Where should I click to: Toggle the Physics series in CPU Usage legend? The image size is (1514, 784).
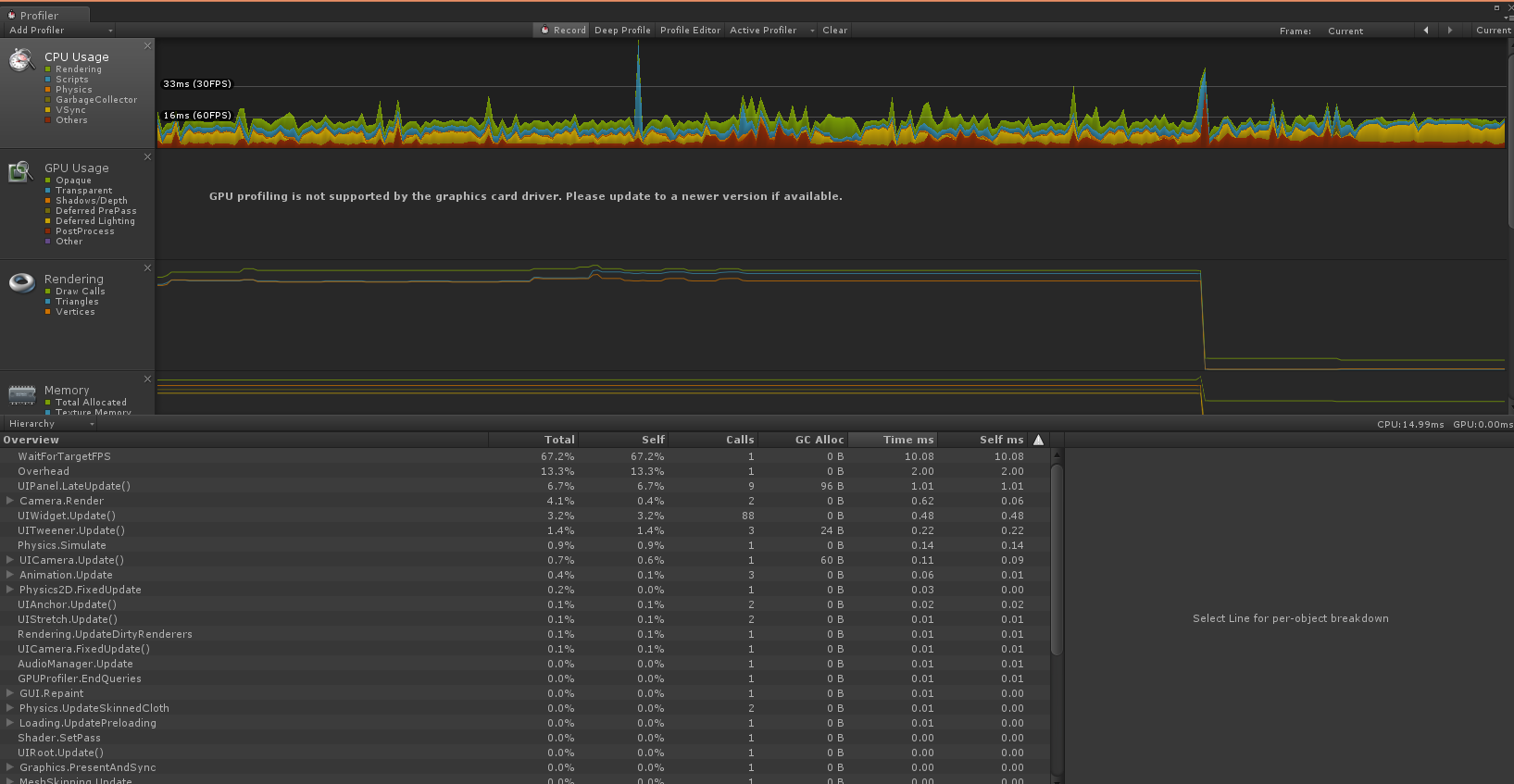tap(69, 90)
